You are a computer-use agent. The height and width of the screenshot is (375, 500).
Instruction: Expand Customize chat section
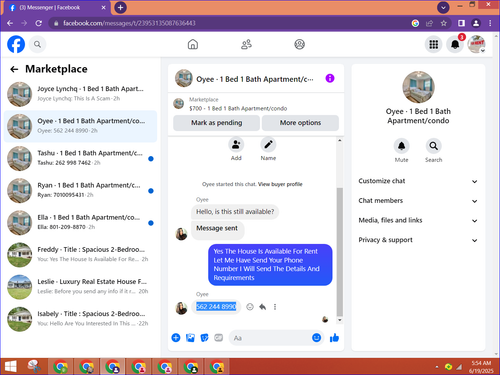point(418,181)
